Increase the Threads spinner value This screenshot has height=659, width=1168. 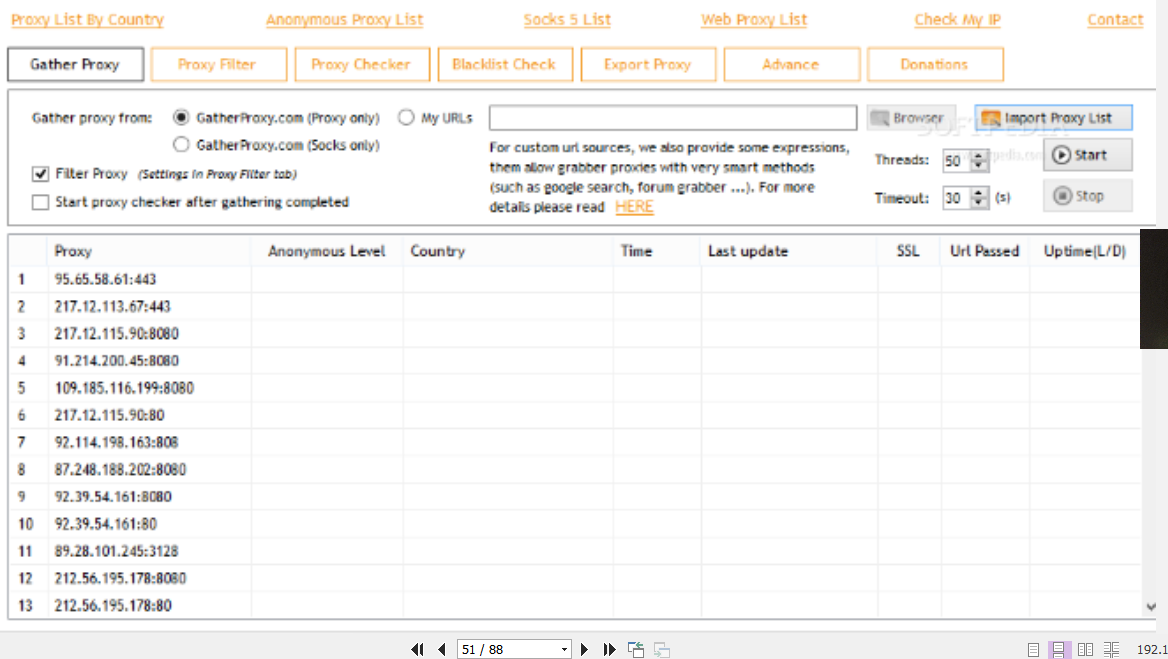click(979, 156)
